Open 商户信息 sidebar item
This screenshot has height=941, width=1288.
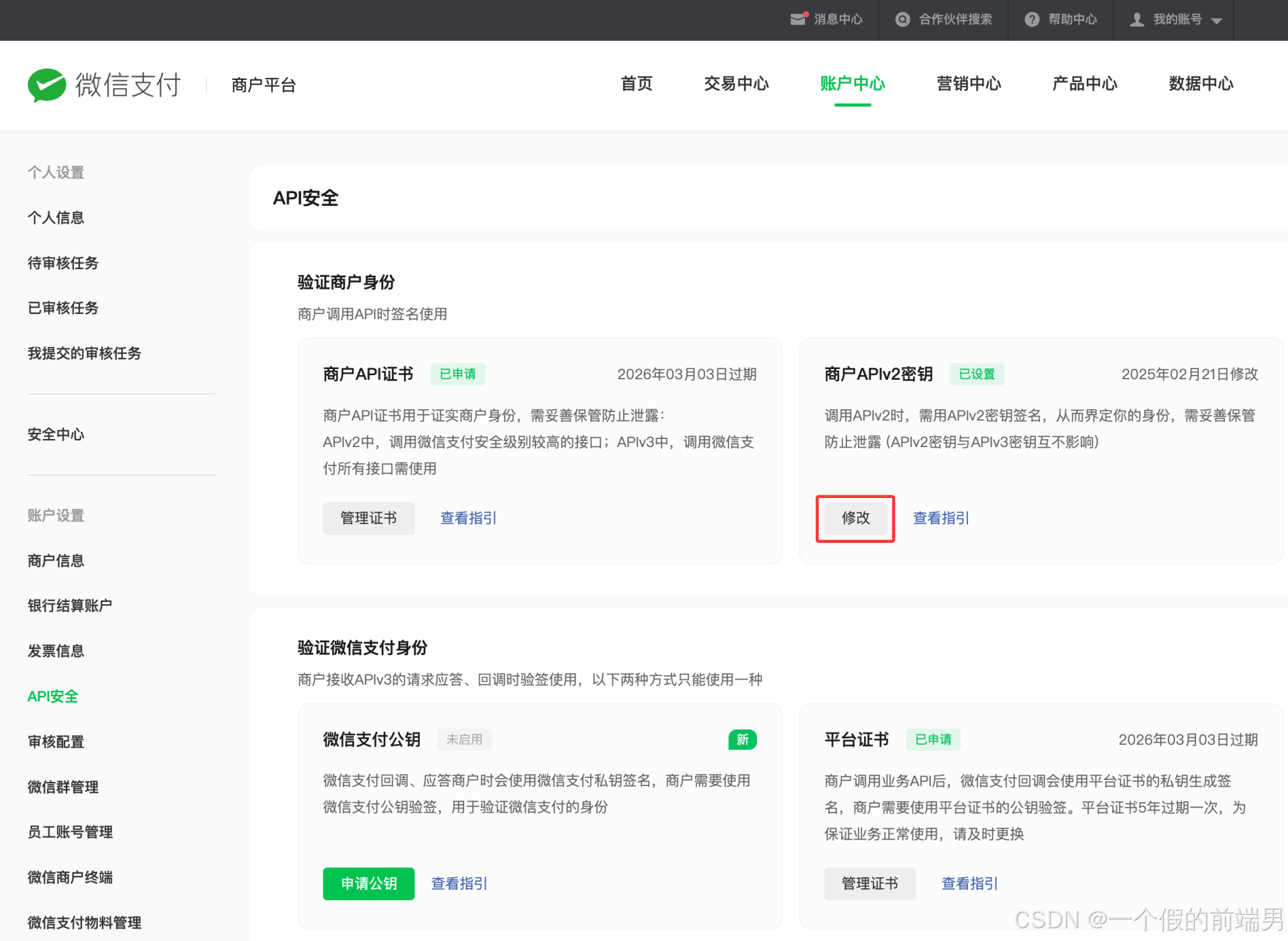pos(56,560)
